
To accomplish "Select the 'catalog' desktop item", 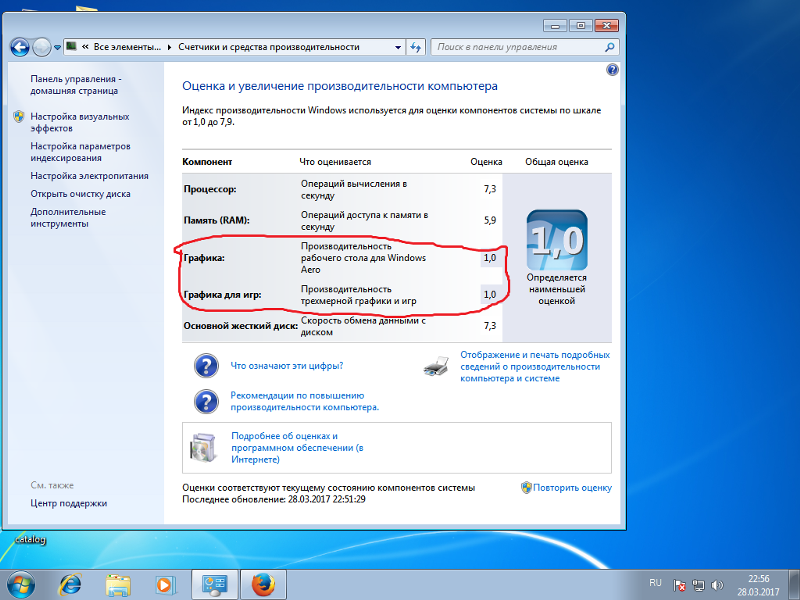I will pos(31,539).
